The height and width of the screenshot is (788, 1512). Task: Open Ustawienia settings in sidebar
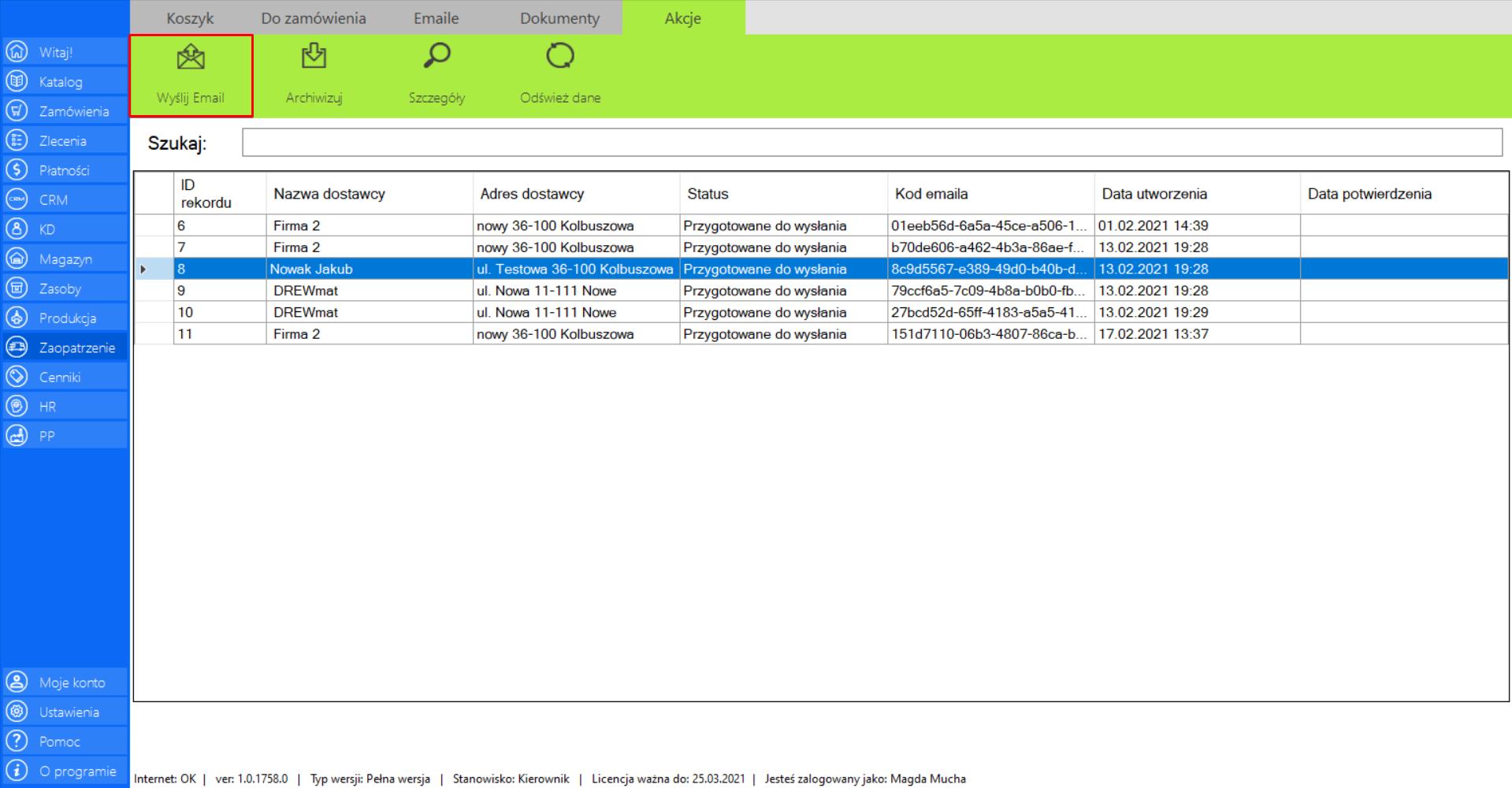point(69,712)
